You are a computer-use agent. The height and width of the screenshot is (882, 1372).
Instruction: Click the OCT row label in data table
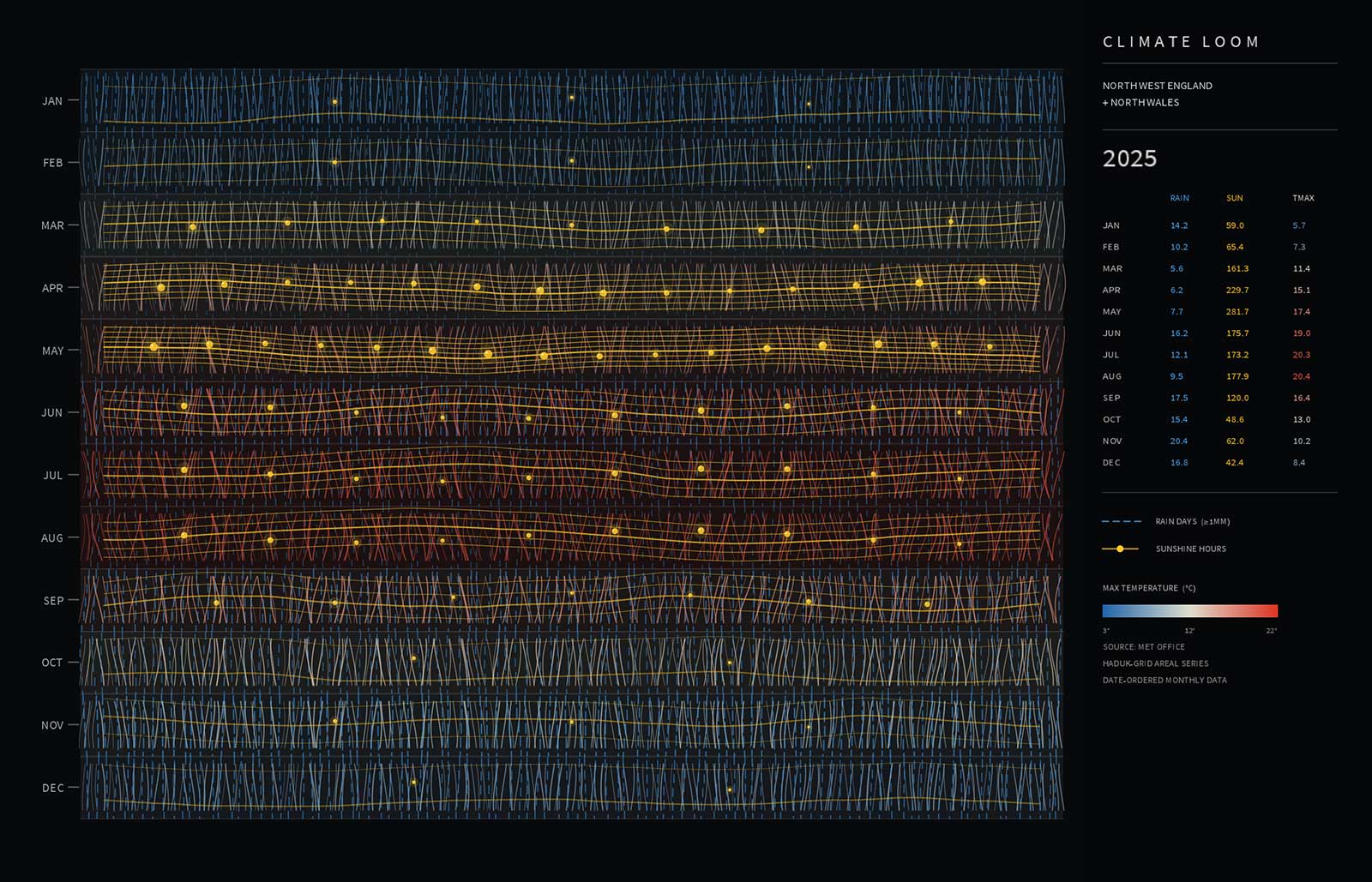pos(1111,420)
